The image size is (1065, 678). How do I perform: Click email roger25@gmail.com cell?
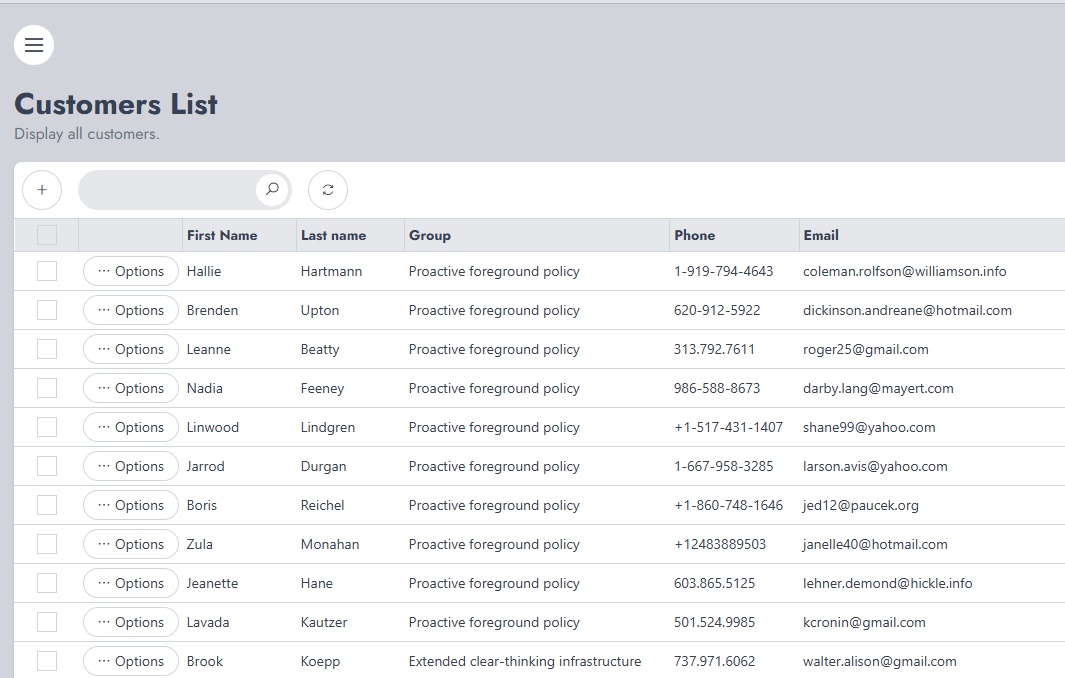click(x=865, y=349)
